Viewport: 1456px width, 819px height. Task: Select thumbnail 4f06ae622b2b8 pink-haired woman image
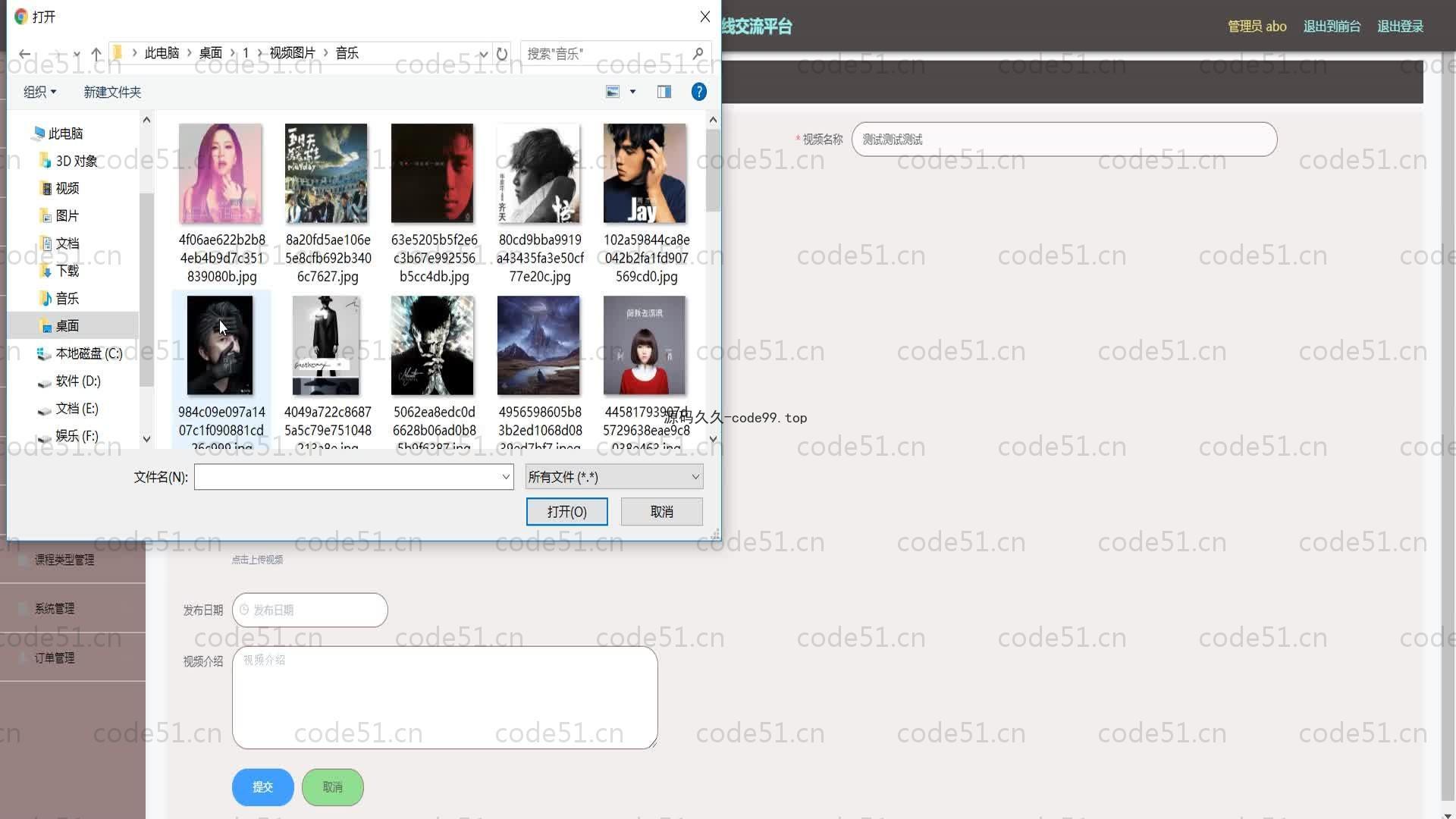(221, 174)
